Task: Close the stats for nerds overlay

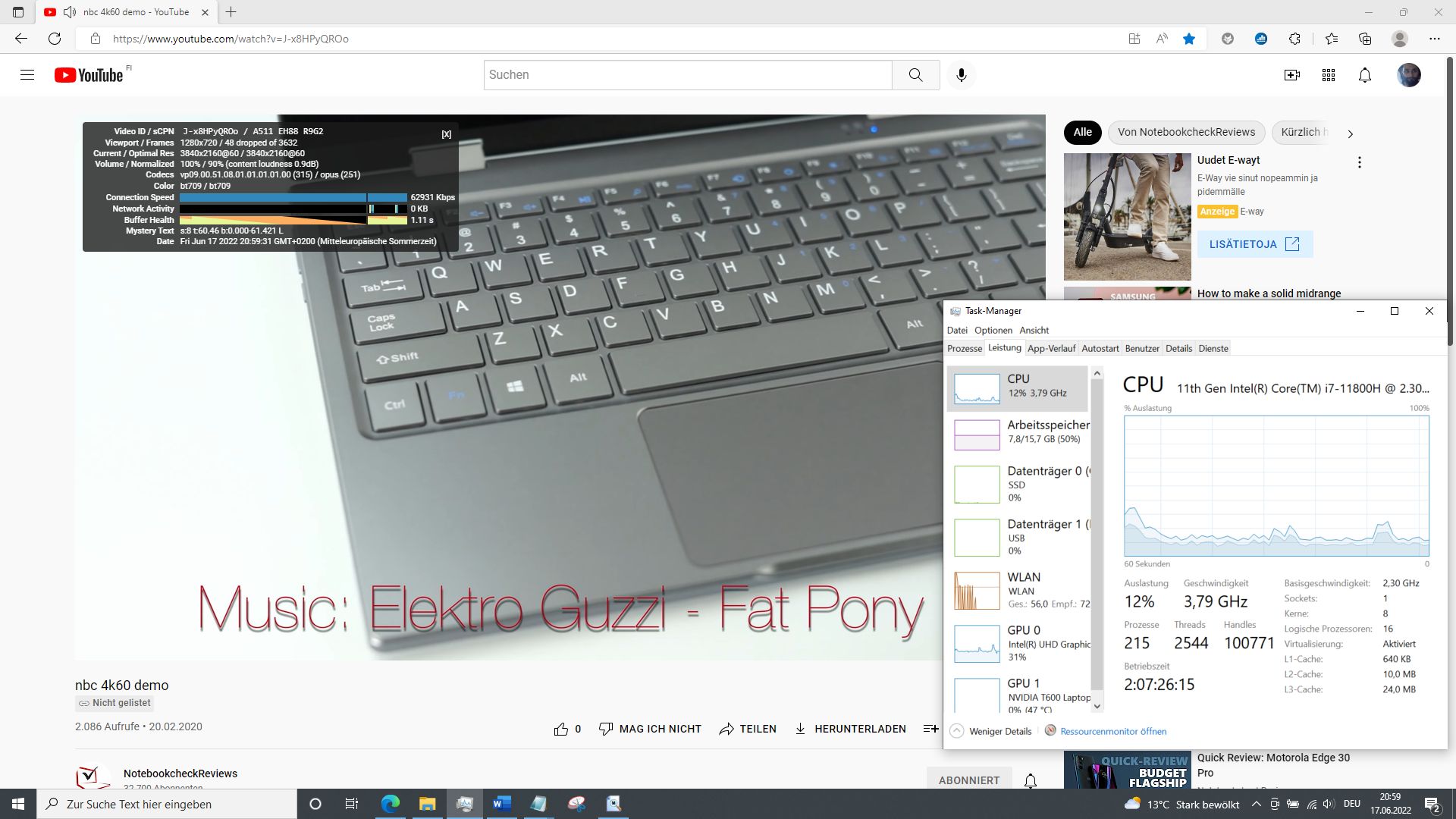Action: (447, 134)
